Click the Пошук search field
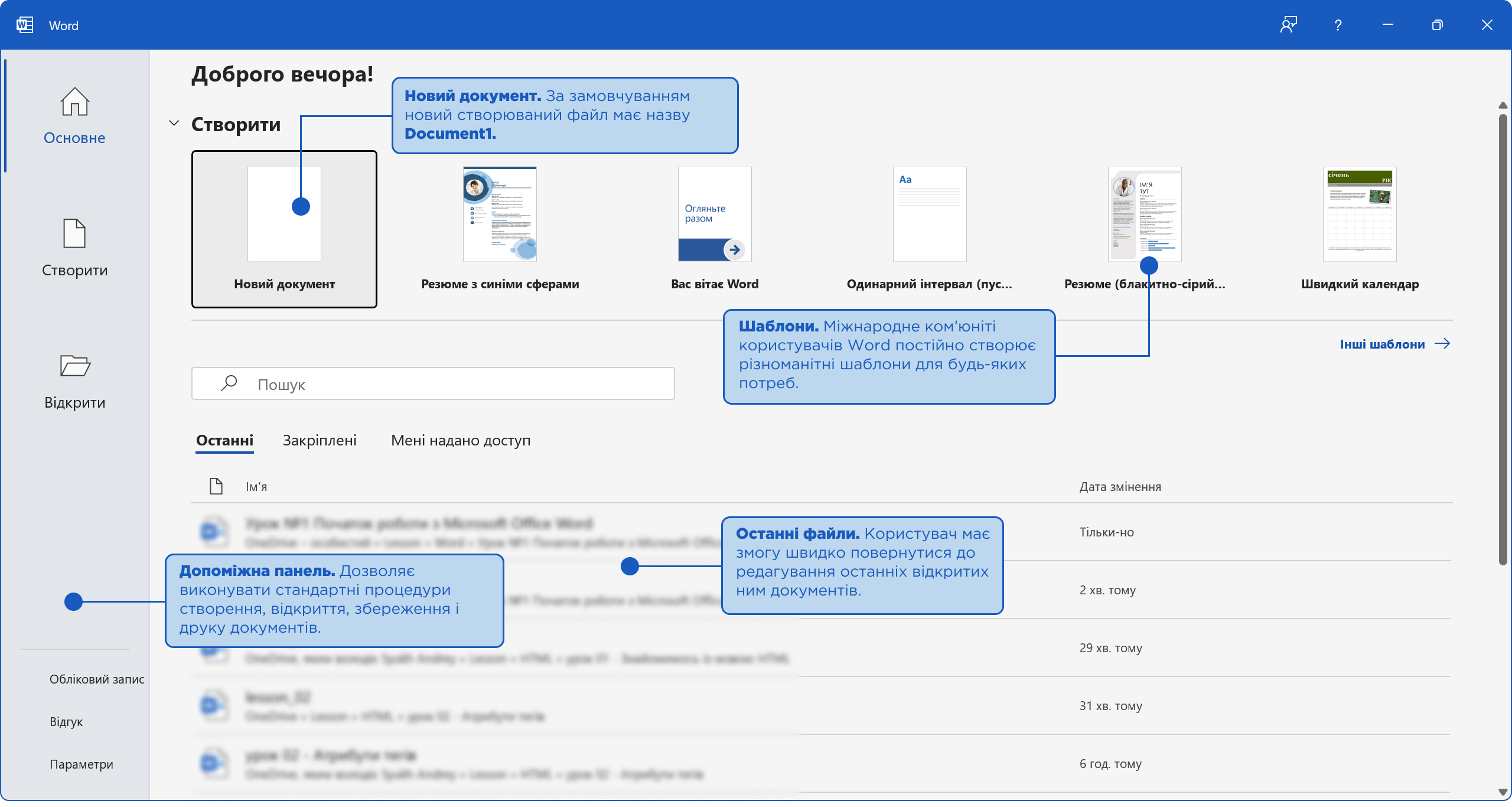Screen dimensions: 1512x807 click(461, 384)
